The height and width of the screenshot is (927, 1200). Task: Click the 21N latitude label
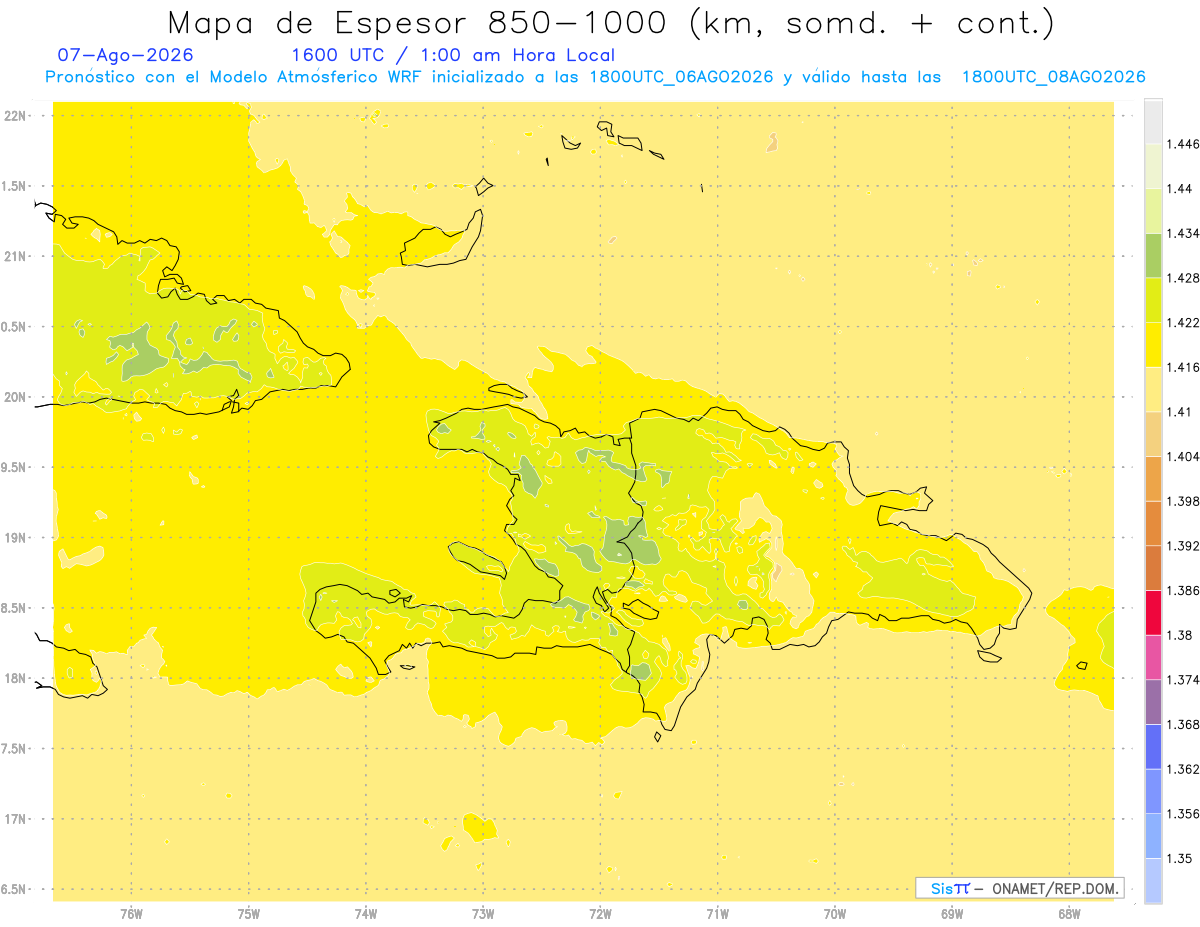(x=16, y=257)
